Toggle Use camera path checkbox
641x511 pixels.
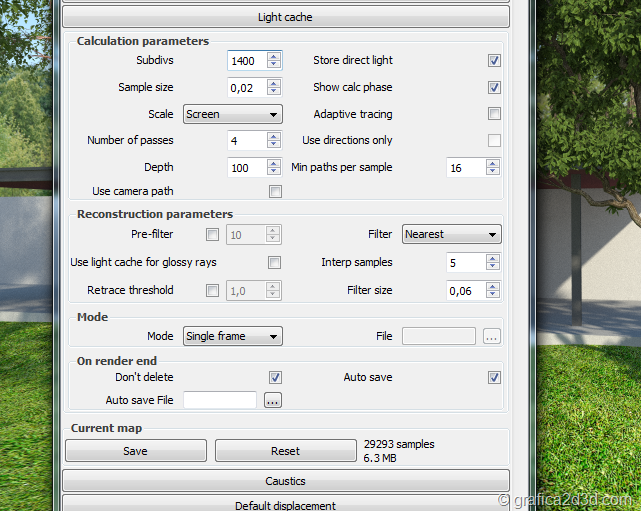pos(275,192)
